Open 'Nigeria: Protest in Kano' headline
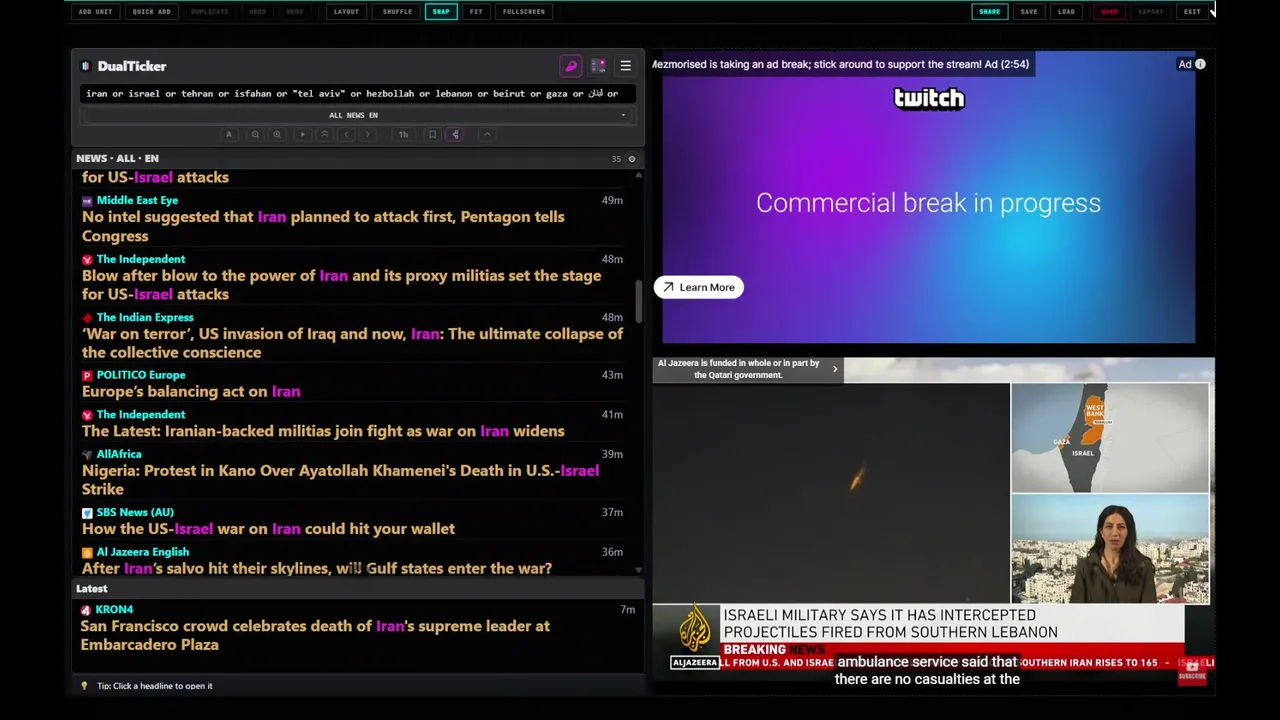 point(340,480)
